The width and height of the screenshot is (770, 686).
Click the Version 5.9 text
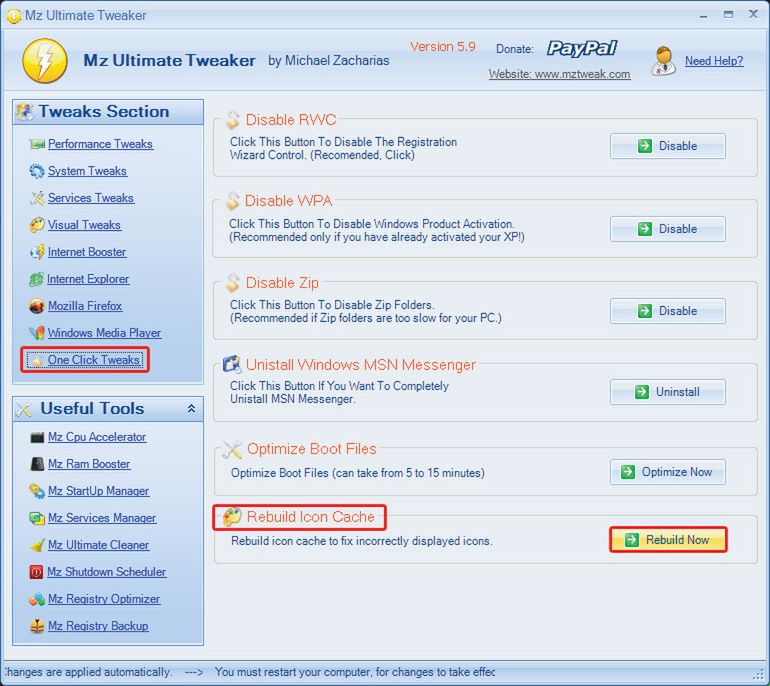click(x=443, y=47)
